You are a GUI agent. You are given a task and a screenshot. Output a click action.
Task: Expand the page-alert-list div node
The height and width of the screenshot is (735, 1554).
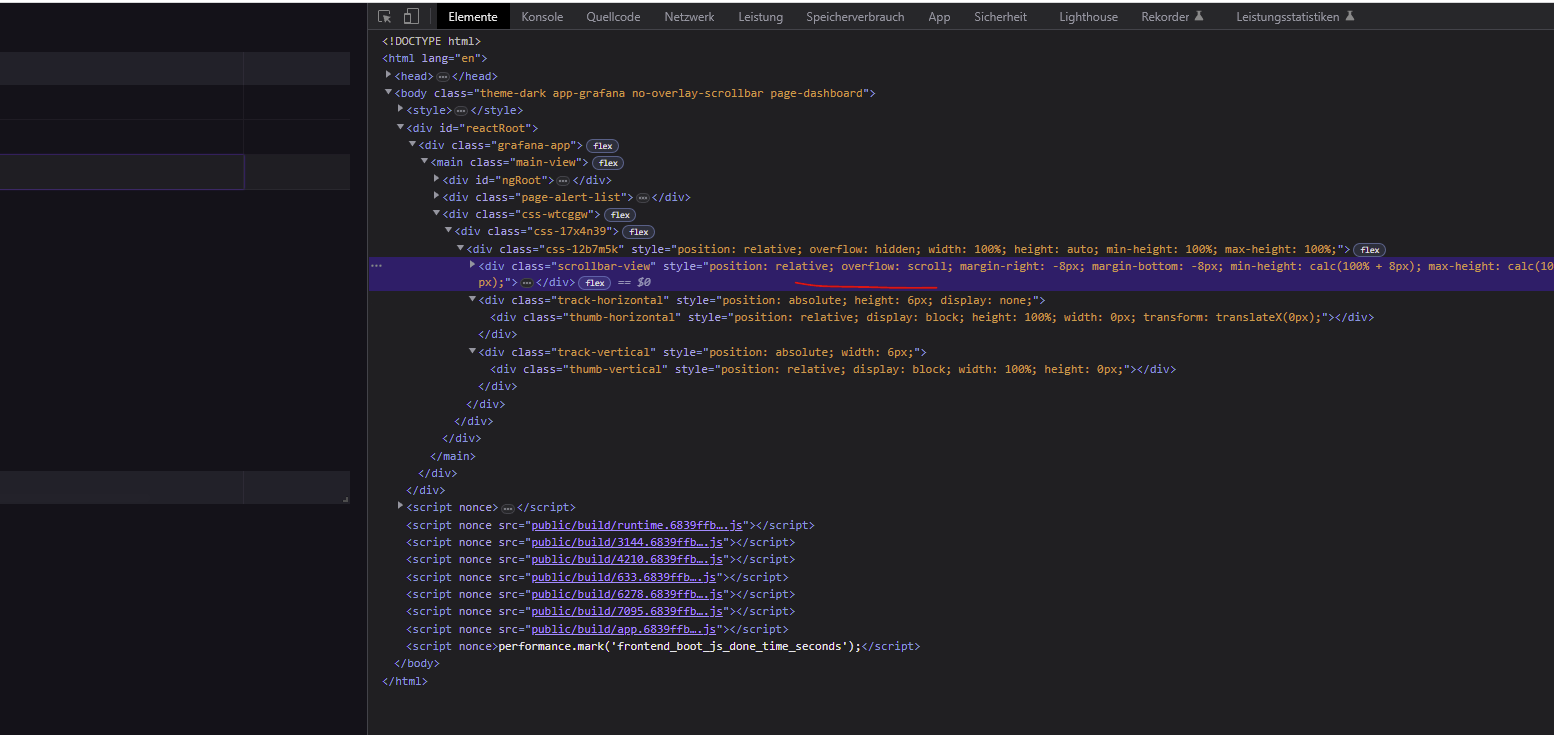(436, 196)
